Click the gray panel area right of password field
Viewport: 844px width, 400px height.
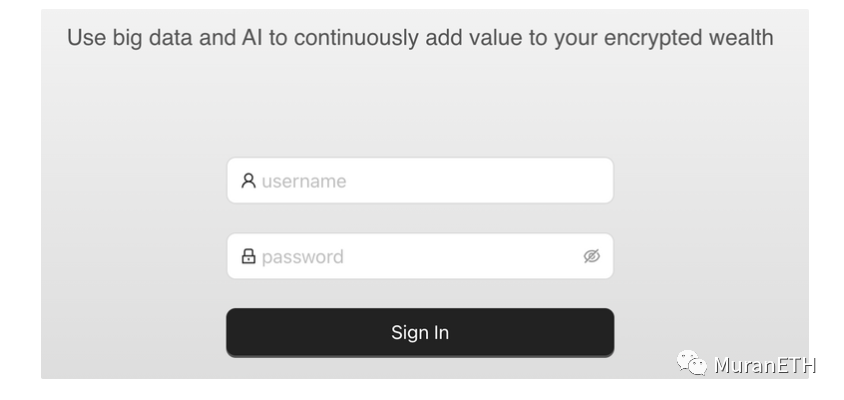pyautogui.click(x=711, y=256)
